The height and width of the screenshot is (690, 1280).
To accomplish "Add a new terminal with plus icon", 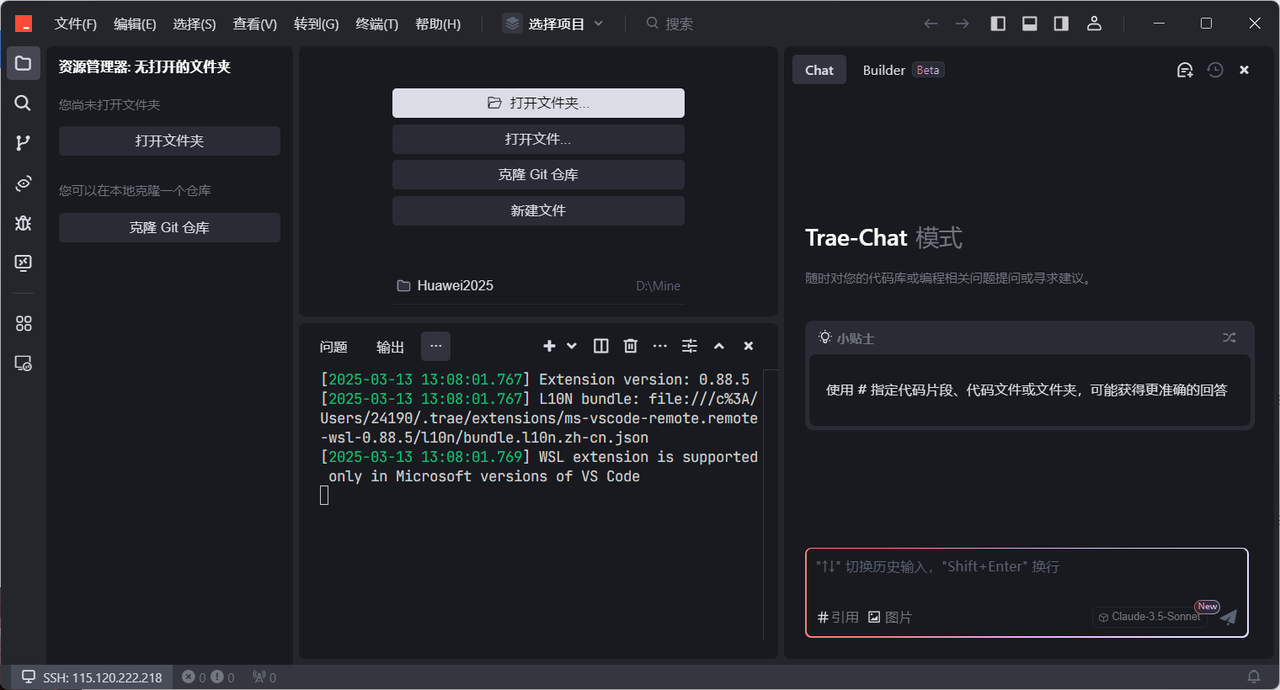I will (549, 346).
